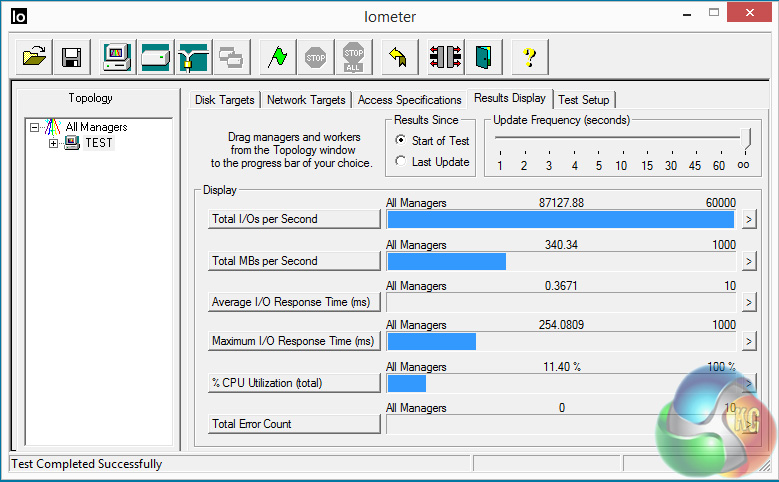The height and width of the screenshot is (482, 779).
Task: Select TEST manager in Topology tree
Action: (99, 143)
